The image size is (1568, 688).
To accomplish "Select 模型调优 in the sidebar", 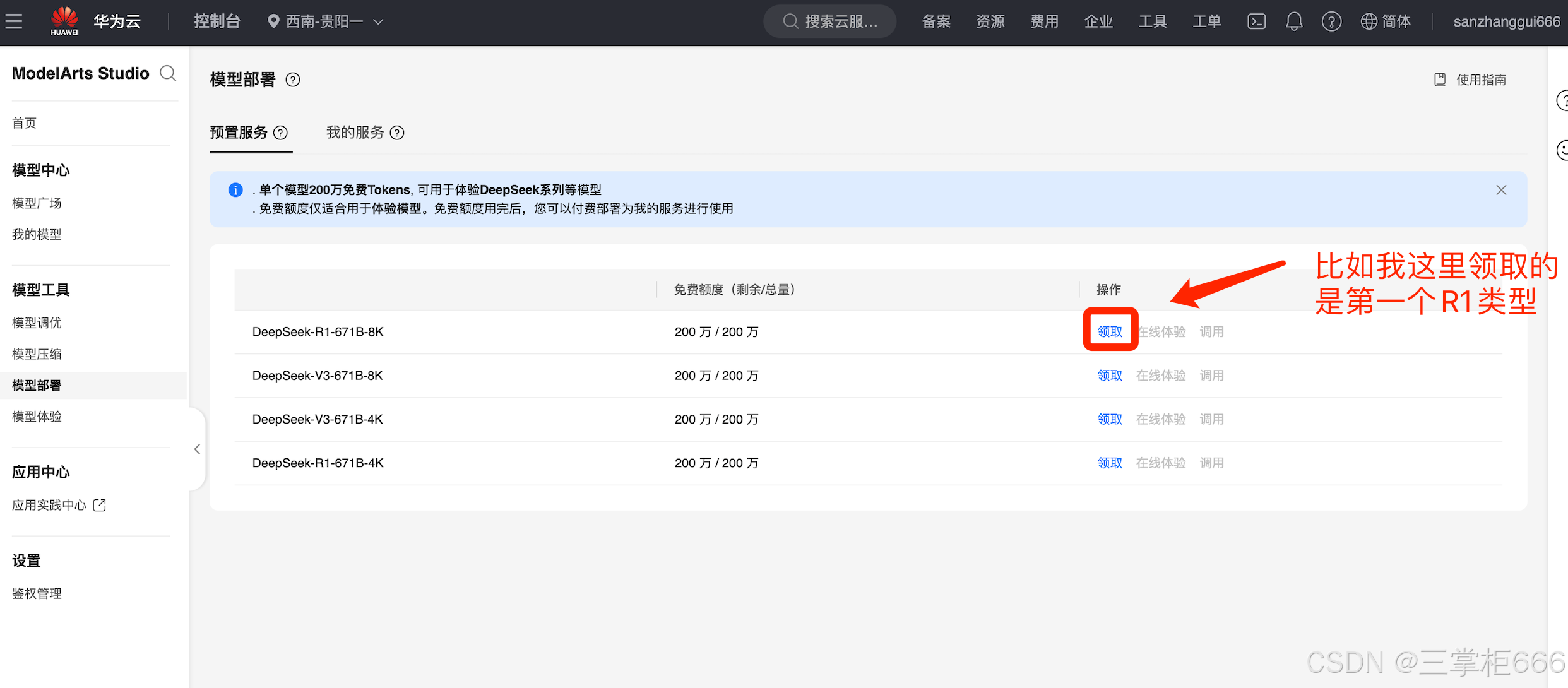I will [x=37, y=323].
